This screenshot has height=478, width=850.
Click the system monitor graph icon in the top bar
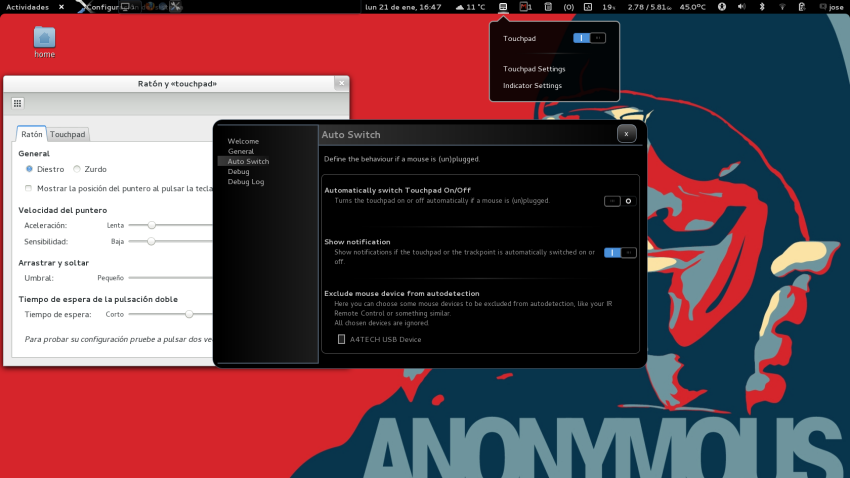pyautogui.click(x=588, y=7)
